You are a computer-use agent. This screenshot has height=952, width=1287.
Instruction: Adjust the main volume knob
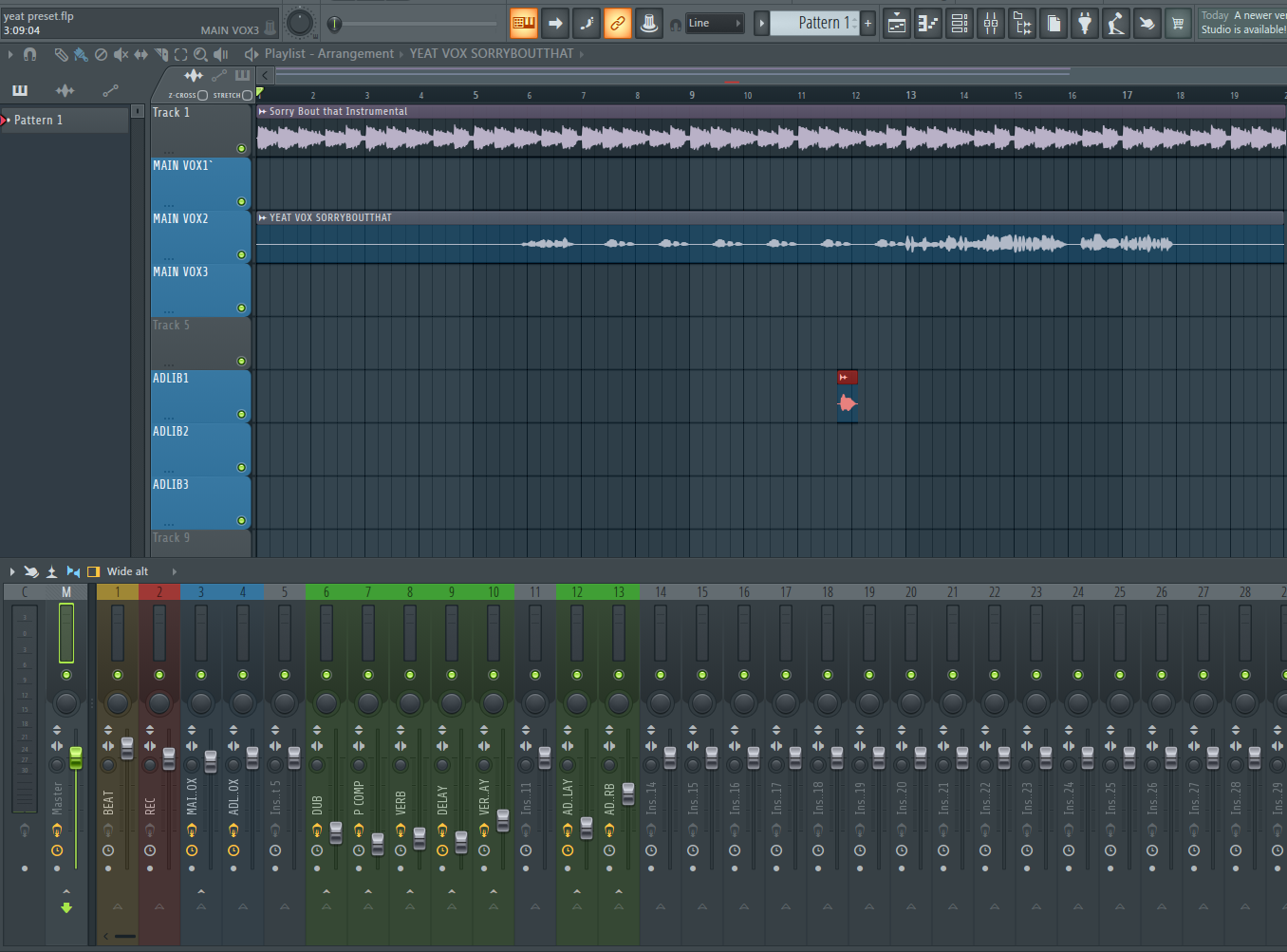point(299,23)
